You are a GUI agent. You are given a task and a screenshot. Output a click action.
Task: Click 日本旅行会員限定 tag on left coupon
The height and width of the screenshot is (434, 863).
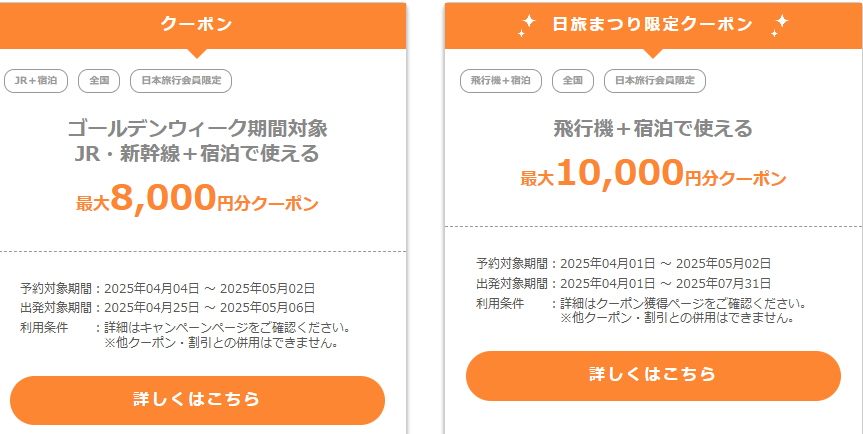181,81
